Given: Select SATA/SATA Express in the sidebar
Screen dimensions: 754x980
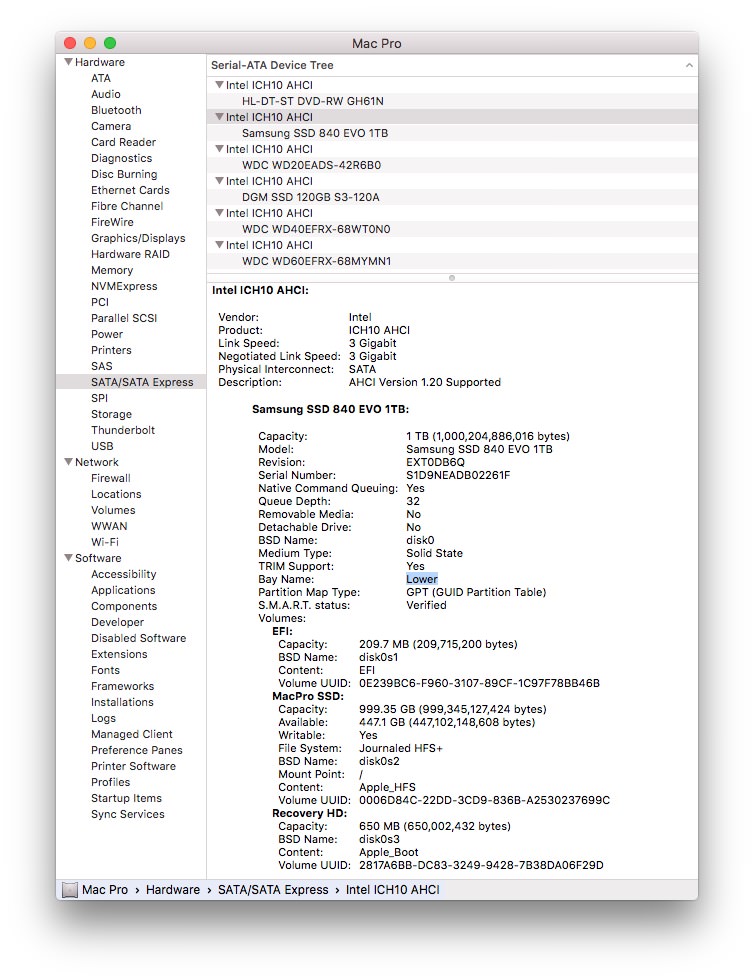Looking at the screenshot, I should [131, 382].
